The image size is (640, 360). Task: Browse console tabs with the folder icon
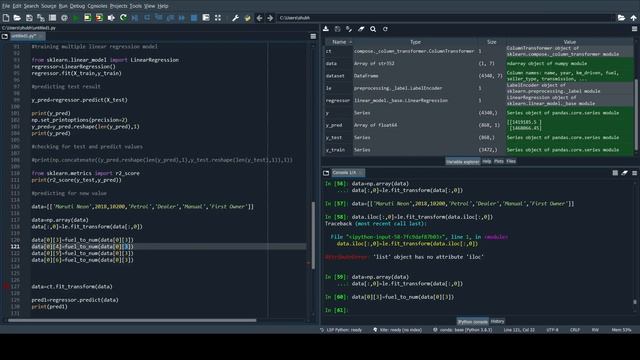click(326, 173)
